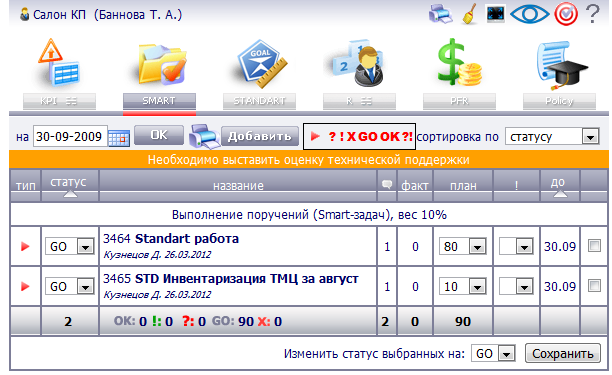Switch to the SMART tab
The height and width of the screenshot is (375, 612).
pyautogui.click(x=159, y=101)
